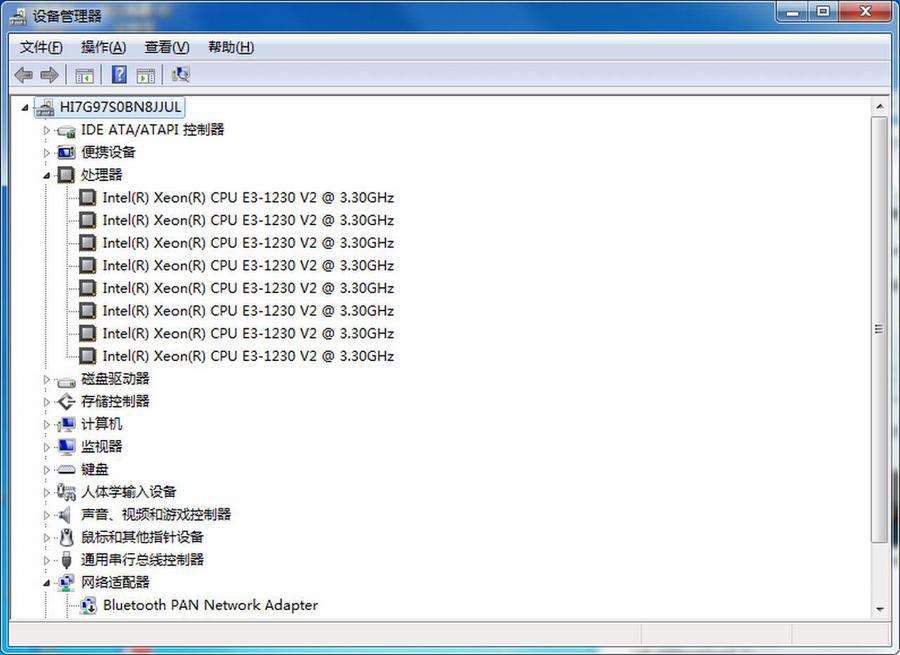Click the 处理器 category chip icon
This screenshot has width=900, height=655.
click(67, 175)
